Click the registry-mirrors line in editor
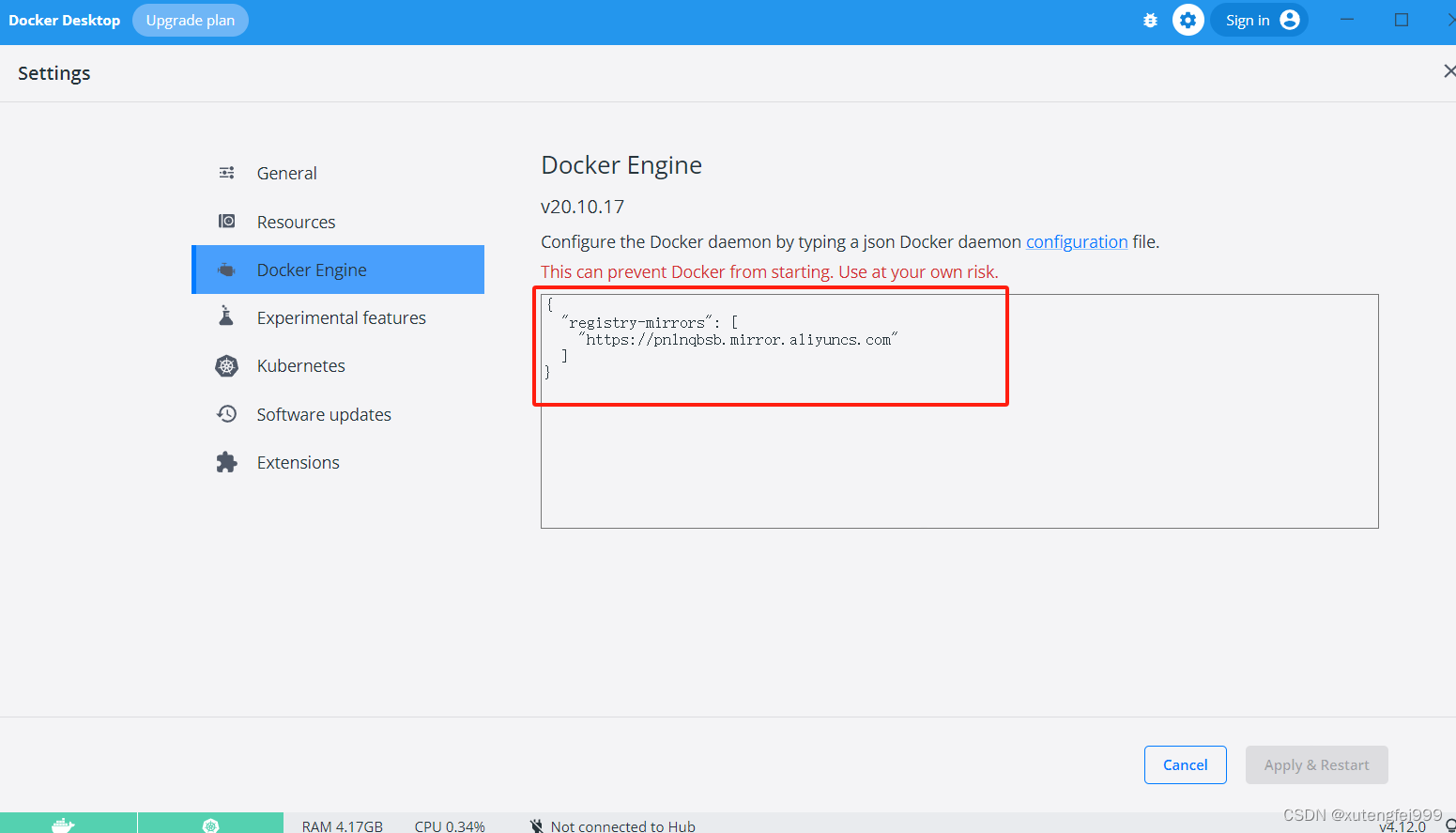Viewport: 1456px width, 833px height. coord(650,322)
